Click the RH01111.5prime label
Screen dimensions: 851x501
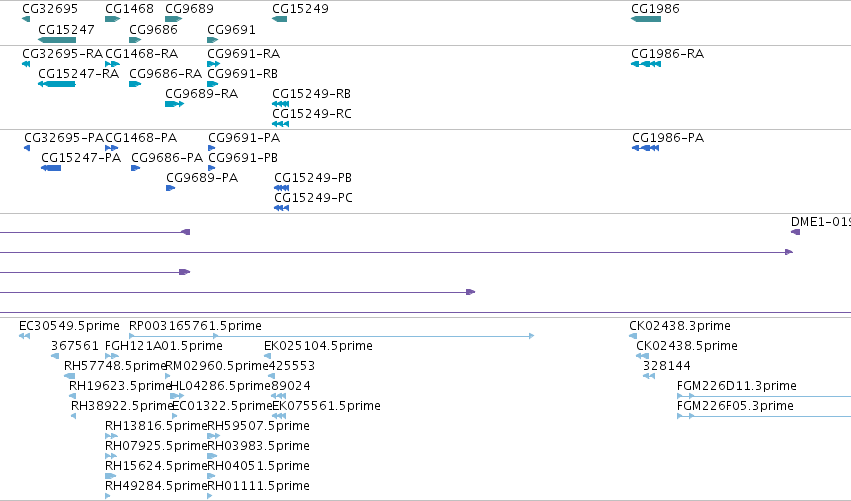point(258,486)
